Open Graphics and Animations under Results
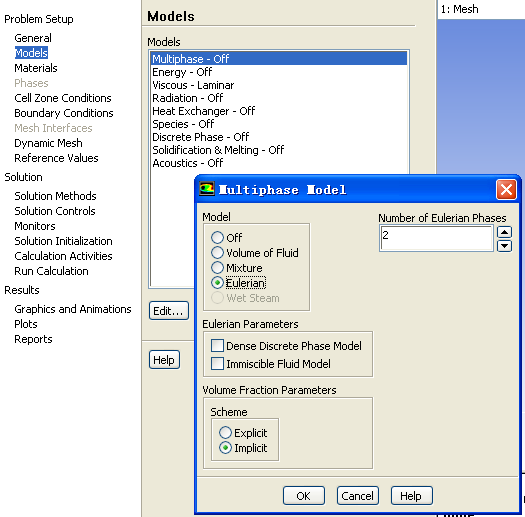This screenshot has height=517, width=525. pyautogui.click(x=73, y=309)
